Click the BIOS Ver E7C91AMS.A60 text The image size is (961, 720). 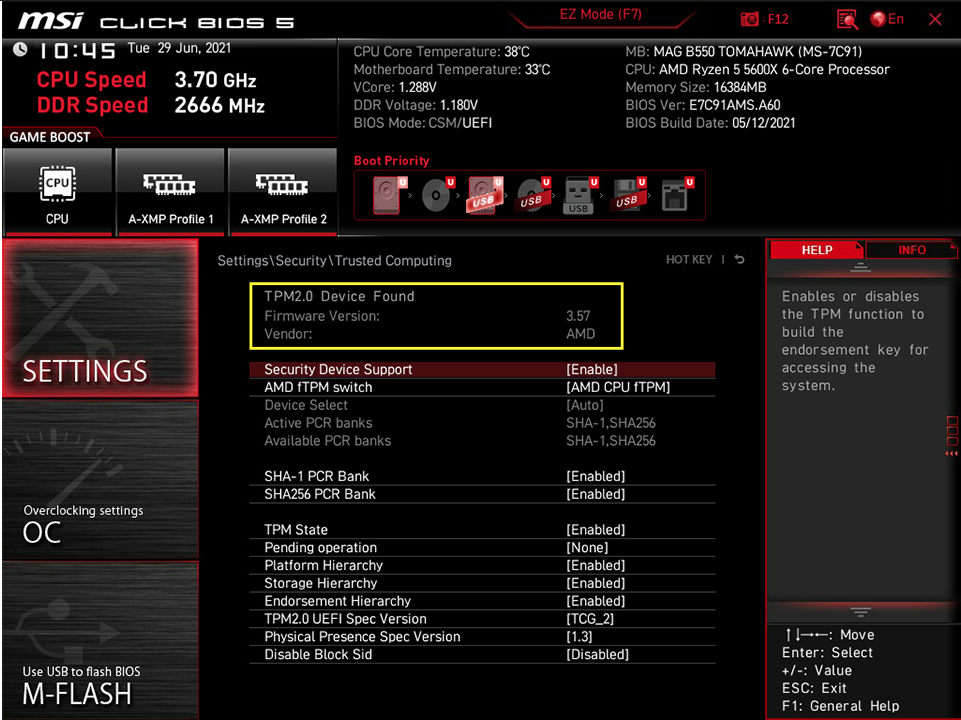click(x=703, y=105)
